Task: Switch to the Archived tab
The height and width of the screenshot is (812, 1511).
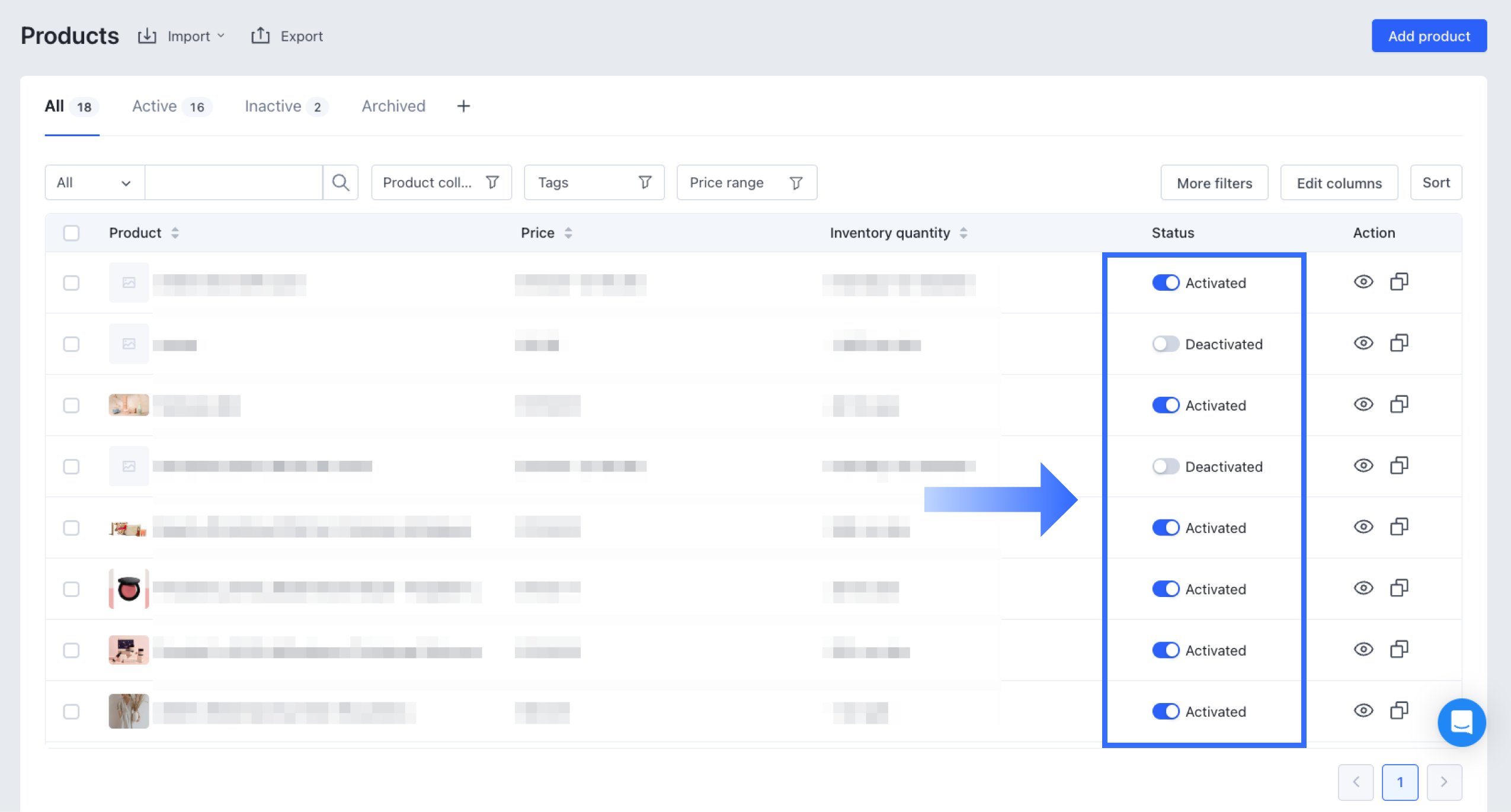Action: (x=393, y=106)
